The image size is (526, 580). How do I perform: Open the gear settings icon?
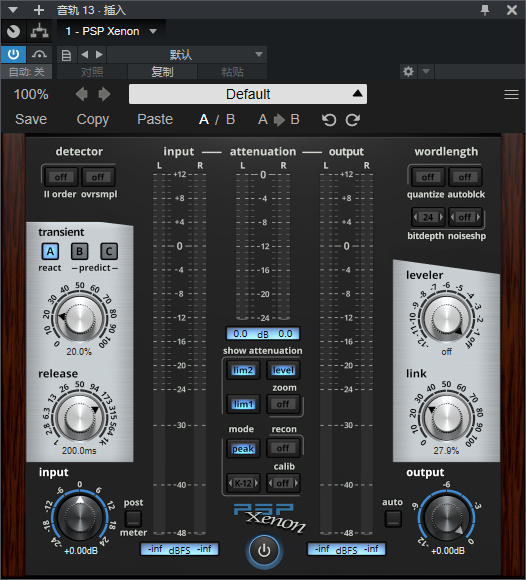[x=408, y=71]
